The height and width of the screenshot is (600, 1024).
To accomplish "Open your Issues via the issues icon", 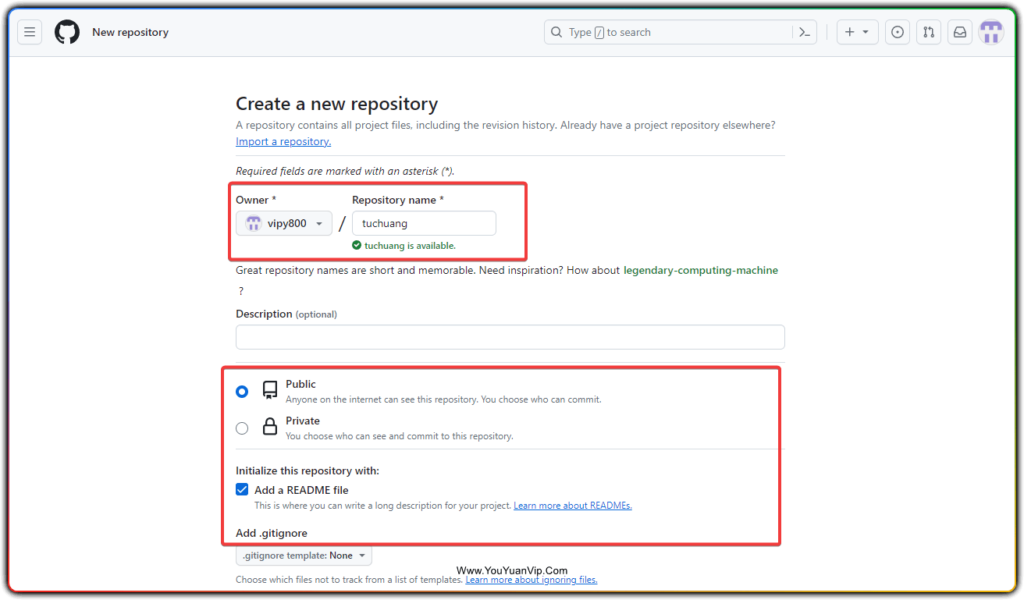I will [897, 31].
